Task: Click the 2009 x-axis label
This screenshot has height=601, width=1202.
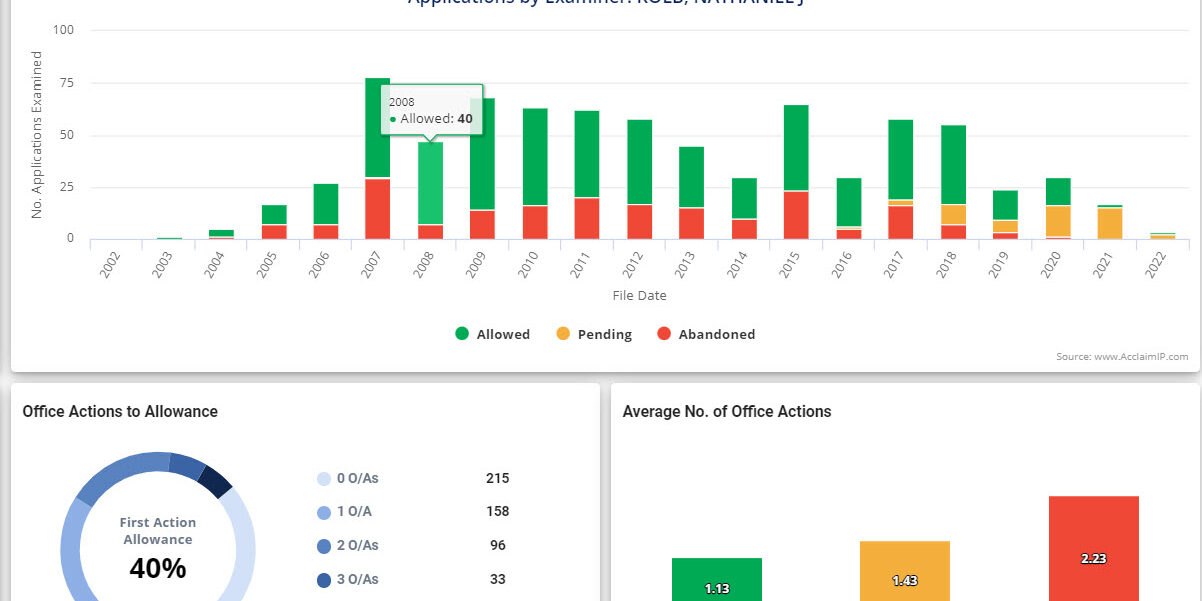Action: coord(477,263)
